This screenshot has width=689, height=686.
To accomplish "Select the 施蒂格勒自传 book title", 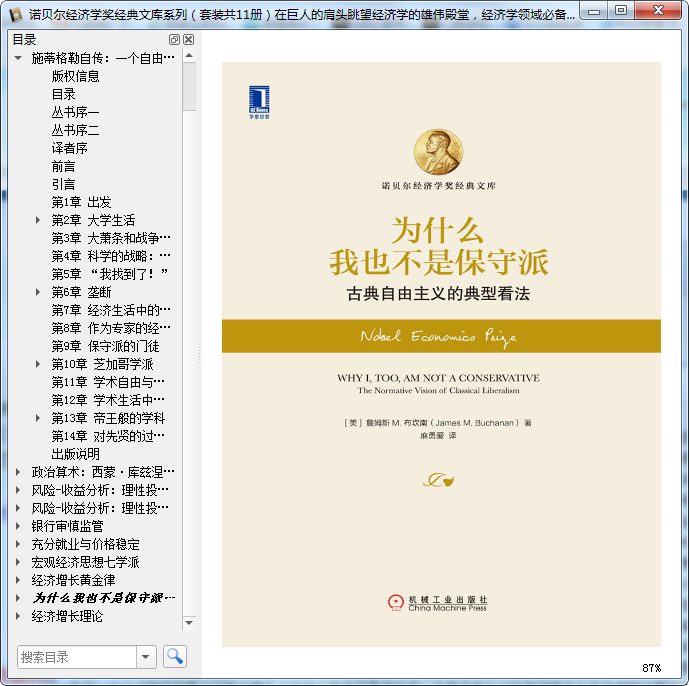I will click(103, 58).
